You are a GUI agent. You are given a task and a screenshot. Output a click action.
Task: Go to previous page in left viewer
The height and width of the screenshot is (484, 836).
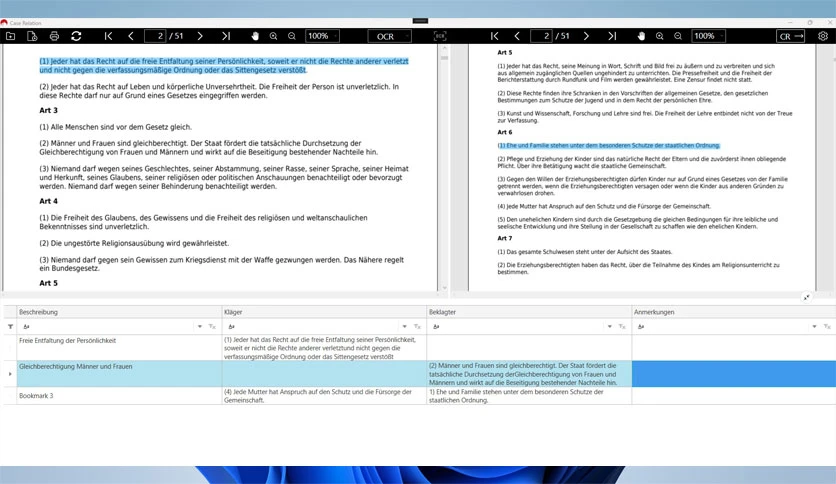(x=131, y=36)
